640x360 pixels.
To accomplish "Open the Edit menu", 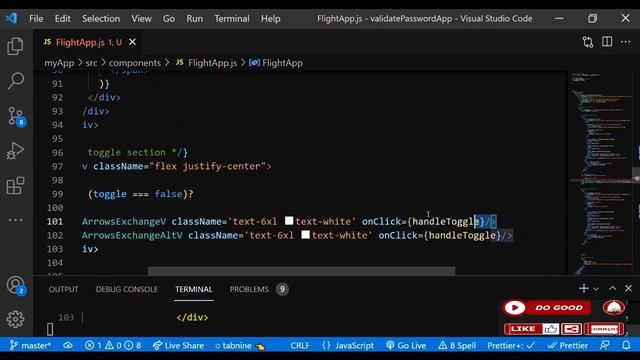I will (62, 19).
